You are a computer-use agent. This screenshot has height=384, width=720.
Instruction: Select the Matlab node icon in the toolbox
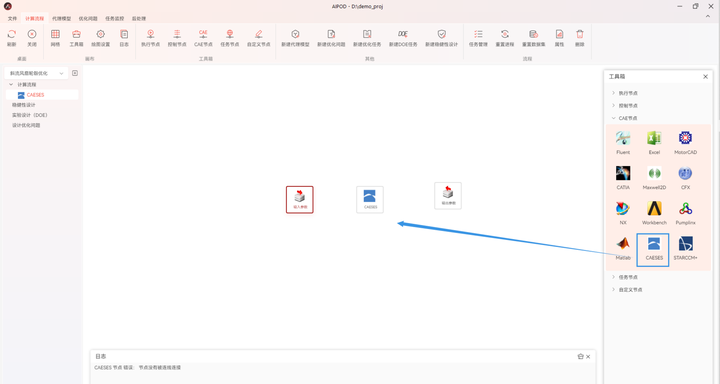coord(623,244)
